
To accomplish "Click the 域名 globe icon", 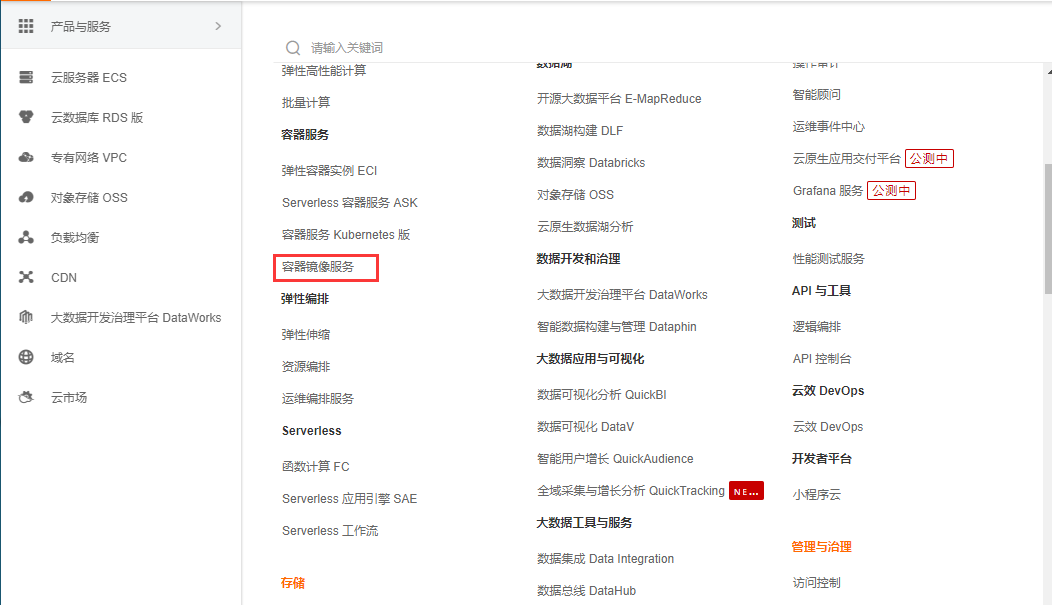I will click(26, 357).
